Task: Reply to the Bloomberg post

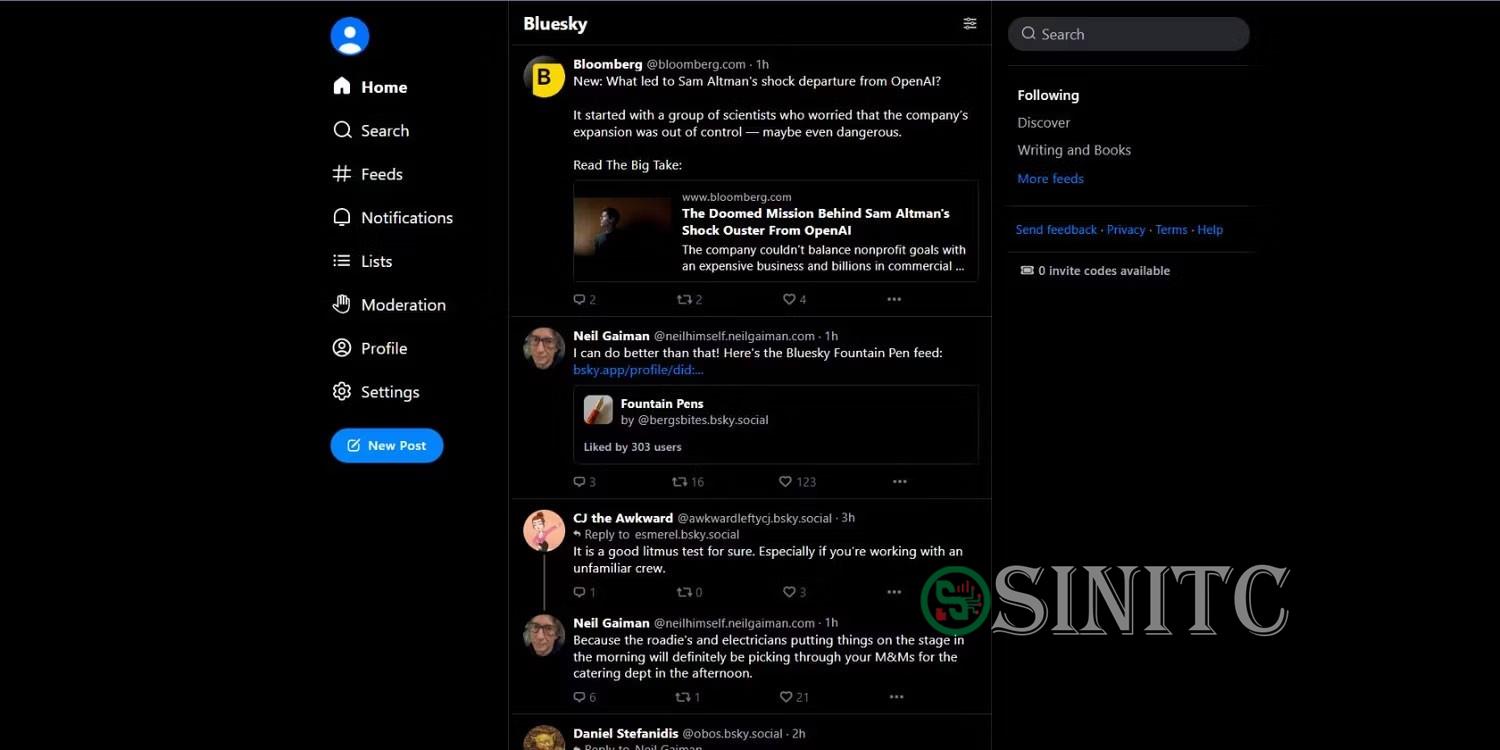Action: click(584, 299)
